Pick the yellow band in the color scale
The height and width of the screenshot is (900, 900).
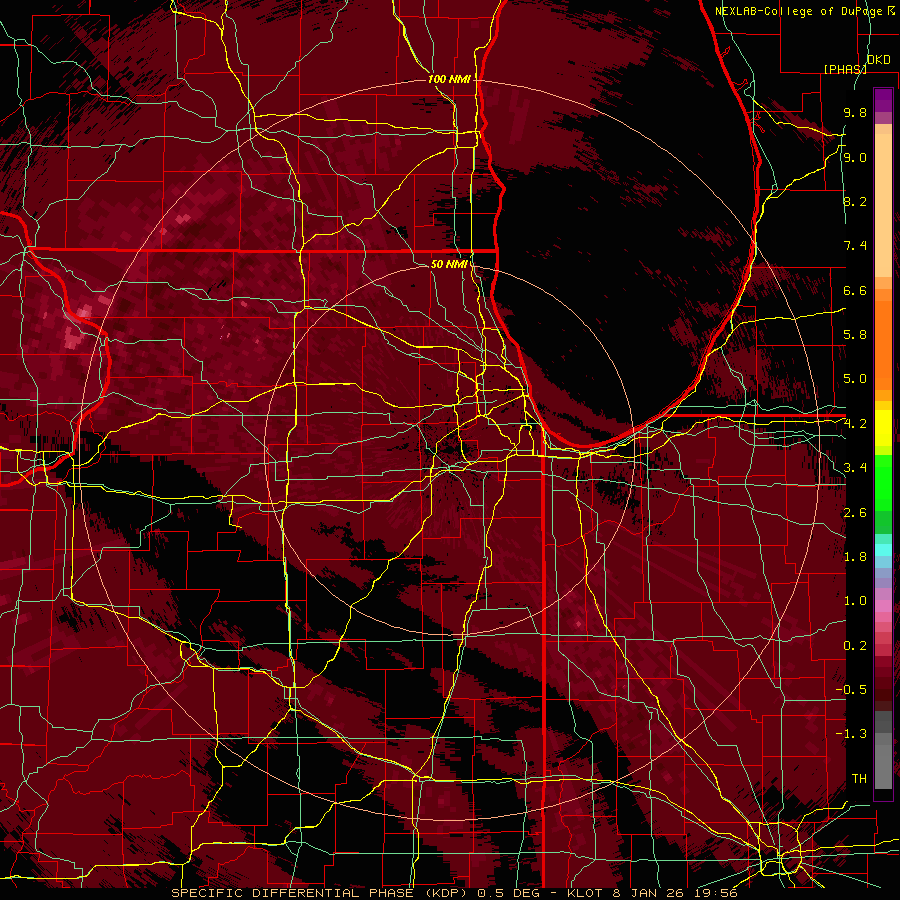(x=883, y=428)
